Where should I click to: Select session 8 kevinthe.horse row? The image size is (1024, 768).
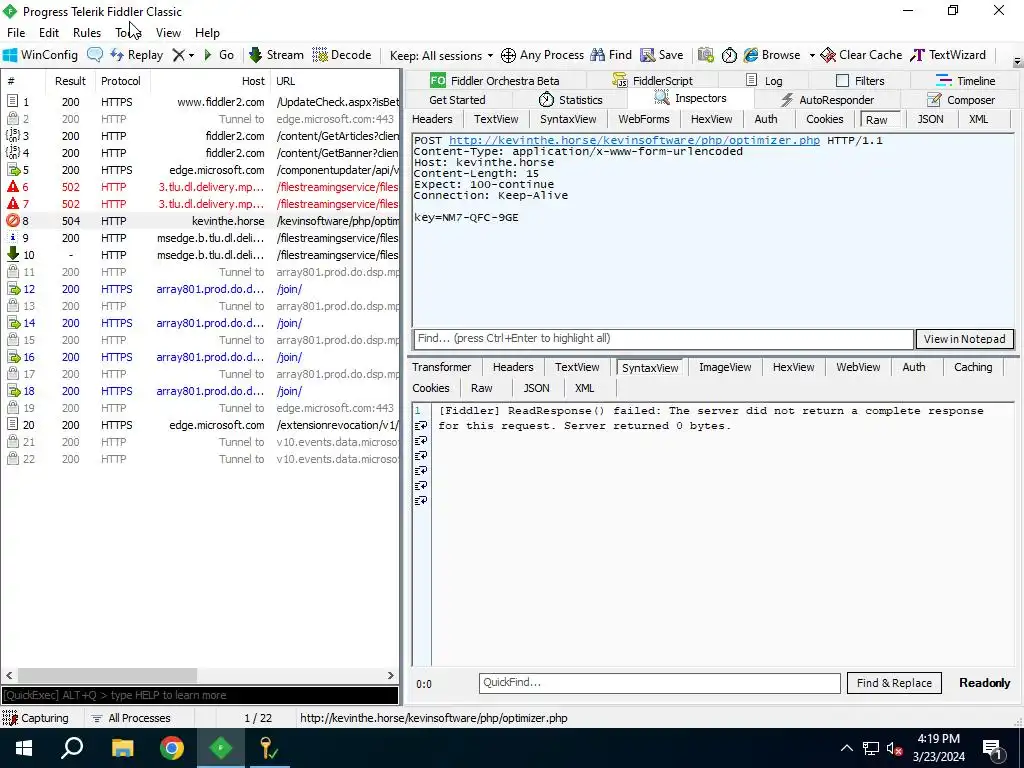200,221
